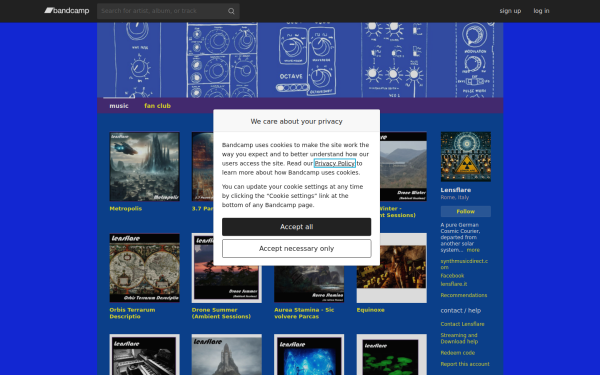Choose Accept necessary only
This screenshot has width=600, height=375.
click(297, 248)
